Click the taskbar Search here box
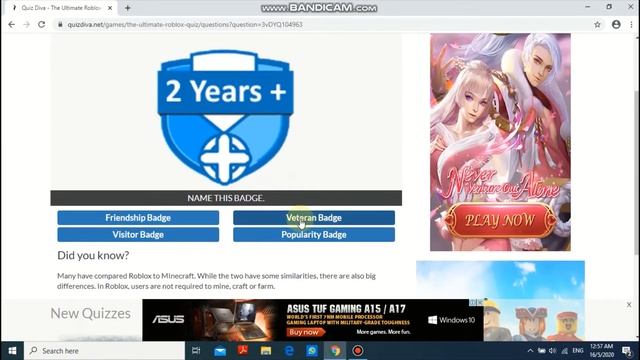This screenshot has height=360, width=640. pyautogui.click(x=104, y=351)
